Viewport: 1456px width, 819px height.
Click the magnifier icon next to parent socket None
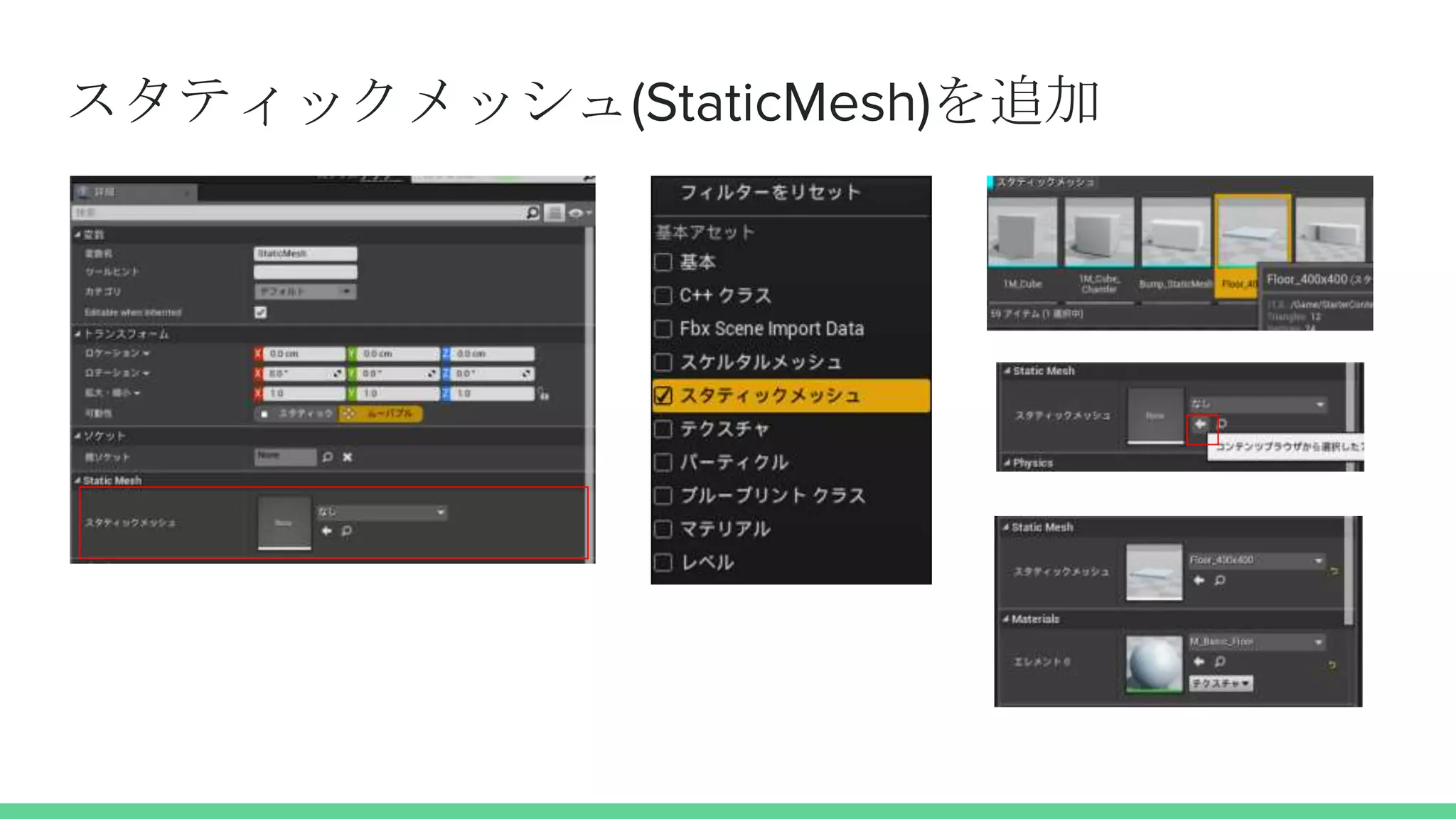(327, 457)
